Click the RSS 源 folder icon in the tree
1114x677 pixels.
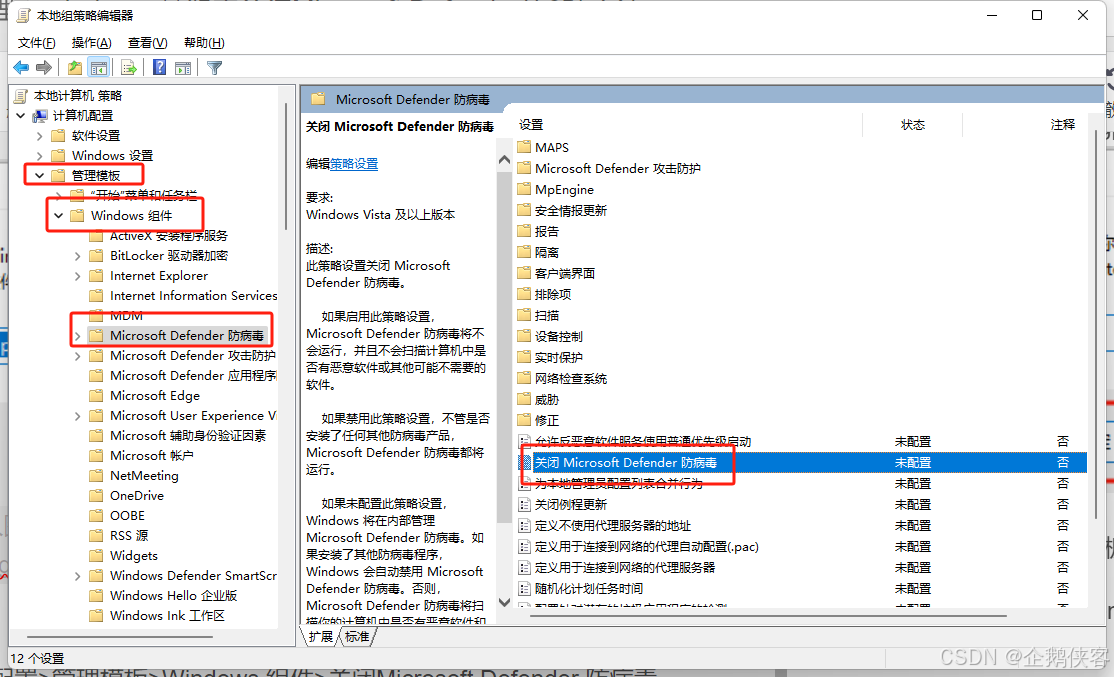pyautogui.click(x=96, y=536)
